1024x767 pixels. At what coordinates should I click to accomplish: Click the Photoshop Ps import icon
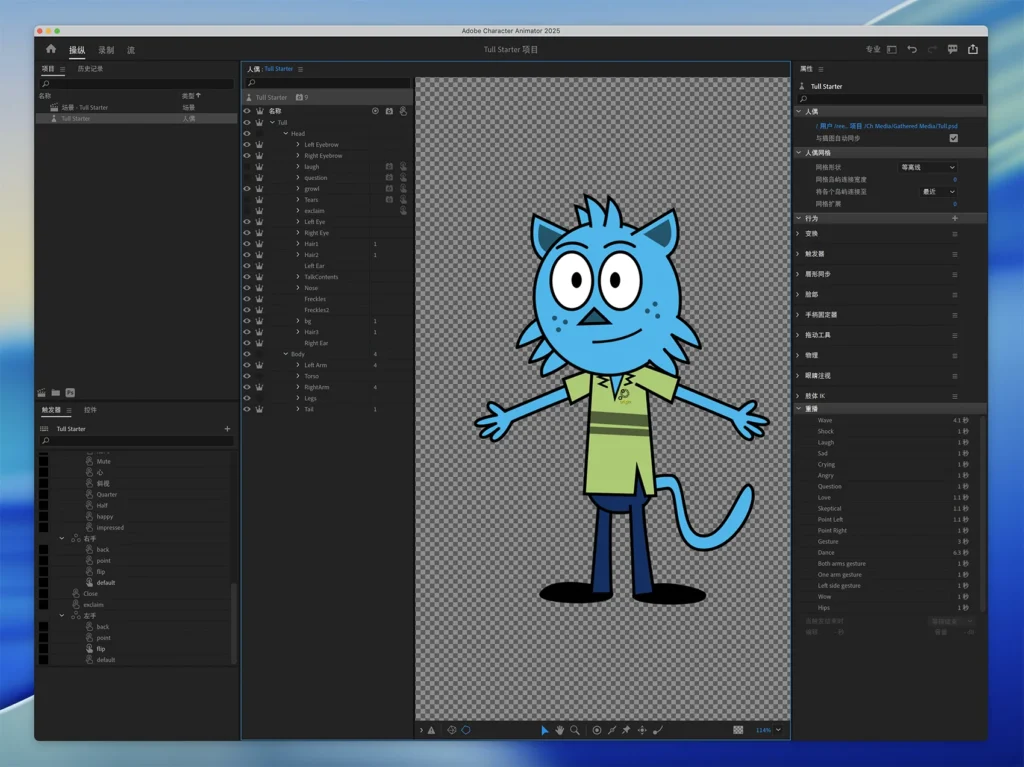click(x=70, y=393)
